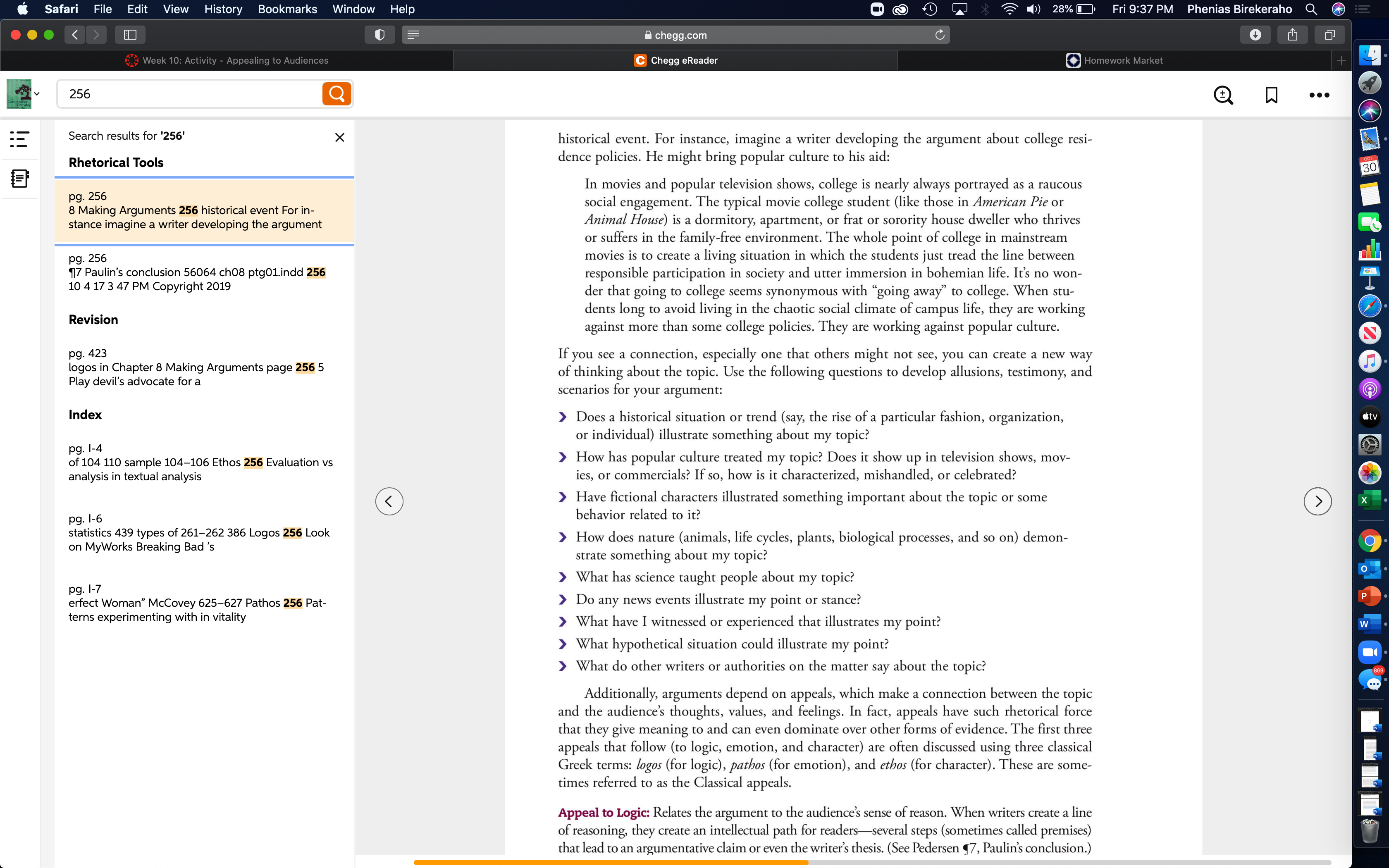Image resolution: width=1389 pixels, height=868 pixels.
Task: Open Microsoft Word from the Dock
Action: coord(1370,624)
